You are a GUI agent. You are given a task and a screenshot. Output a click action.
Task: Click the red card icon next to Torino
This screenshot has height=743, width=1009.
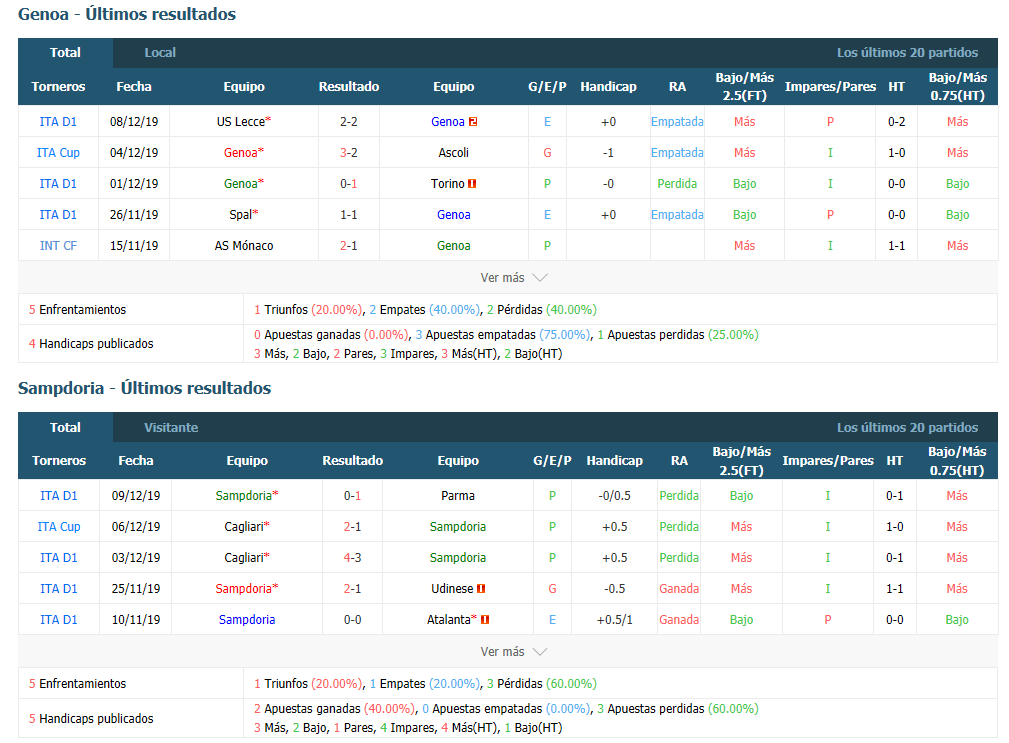(472, 183)
